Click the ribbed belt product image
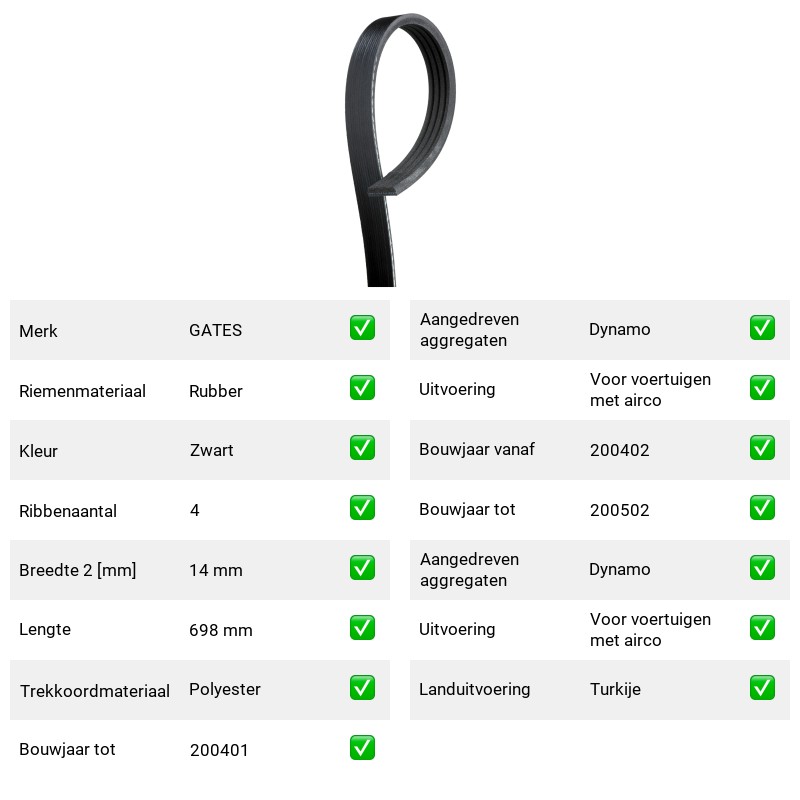 coord(400,149)
